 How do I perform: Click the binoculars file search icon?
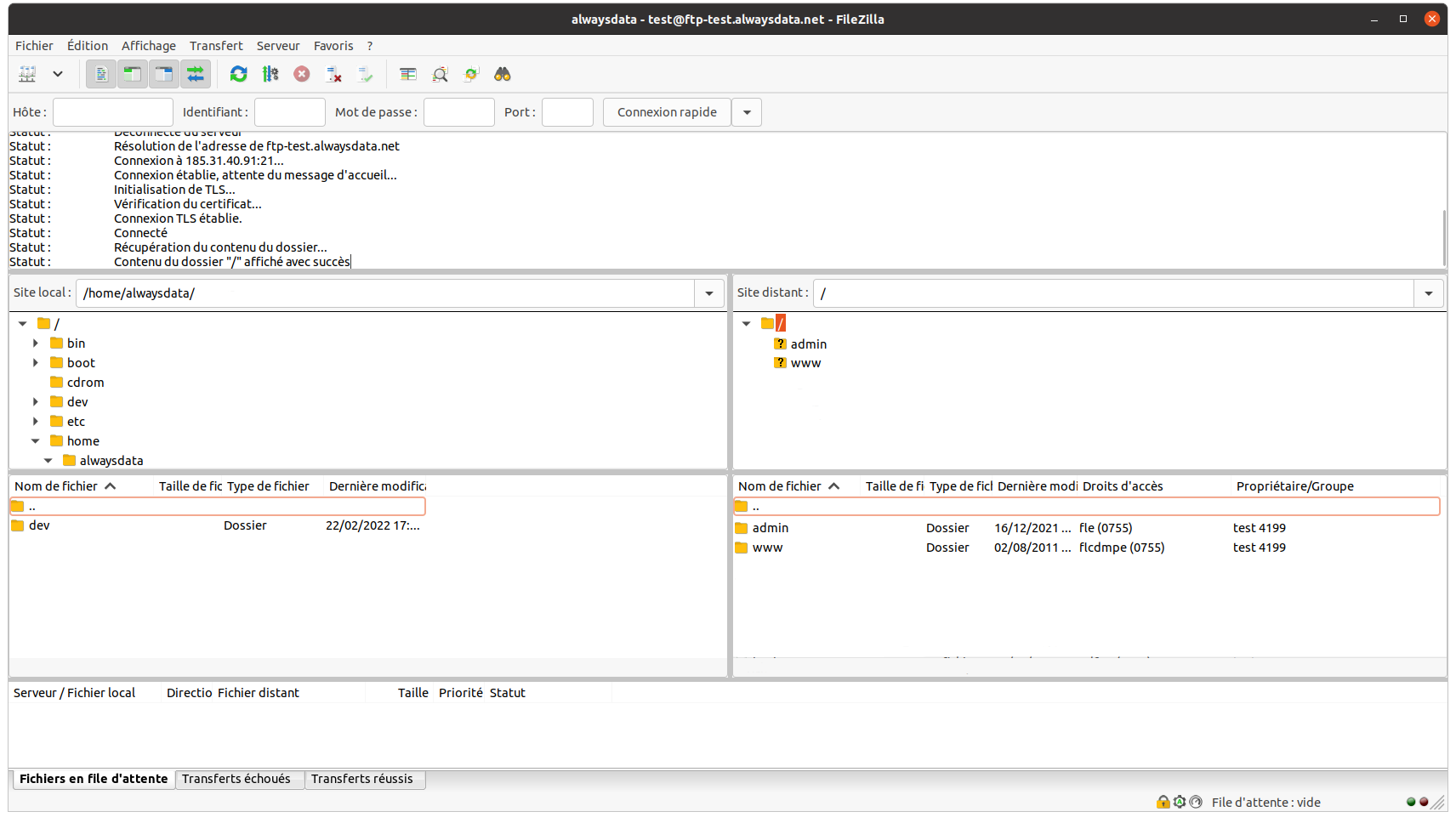pos(503,75)
